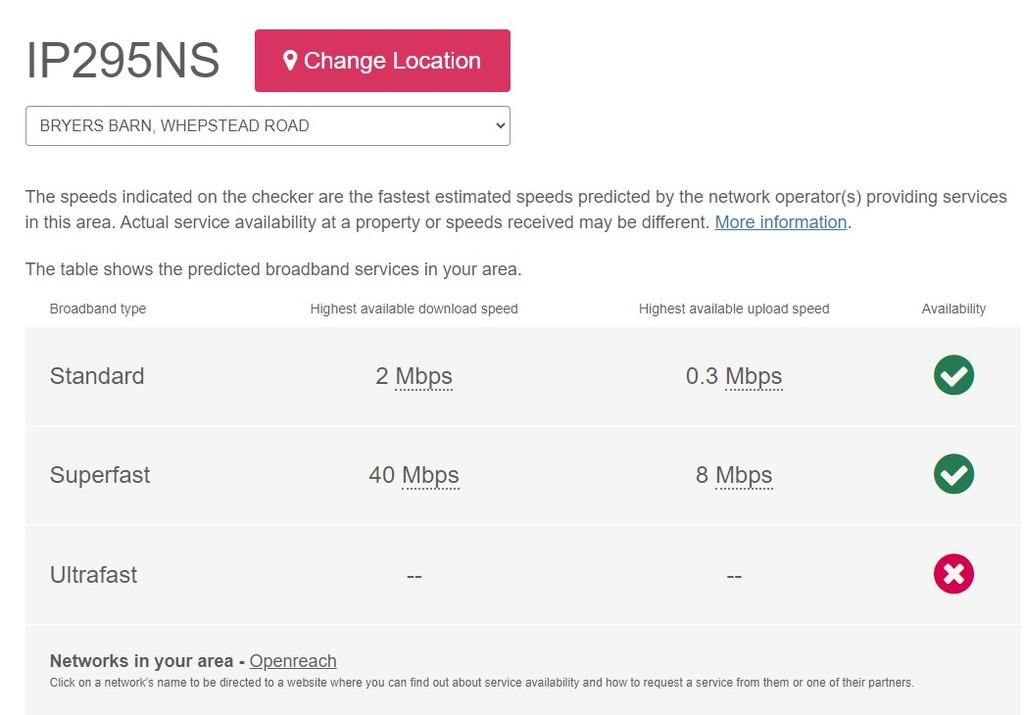The width and height of the screenshot is (1024, 715).
Task: Open the More information link
Action: [x=781, y=221]
